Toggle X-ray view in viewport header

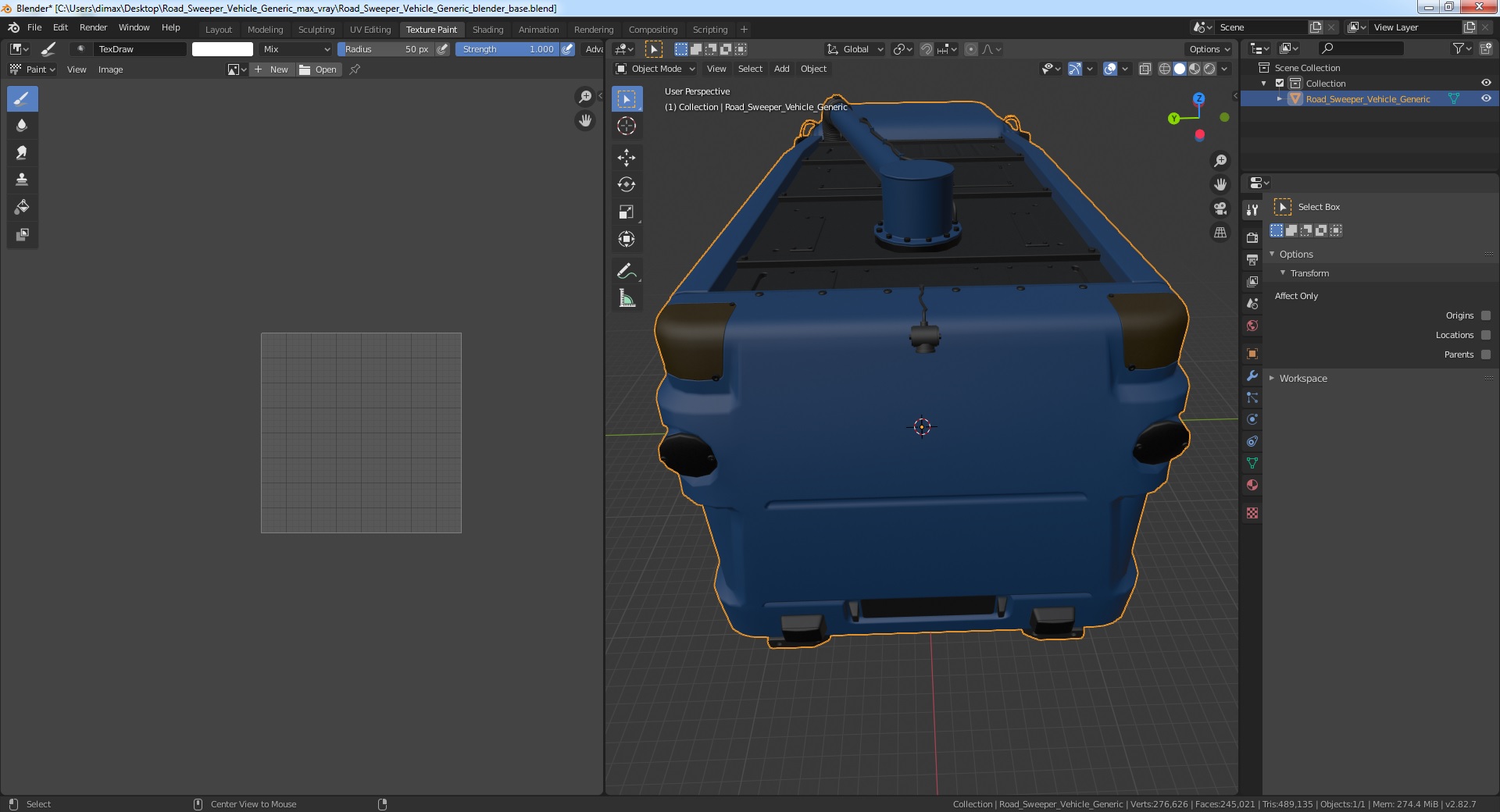coord(1145,69)
